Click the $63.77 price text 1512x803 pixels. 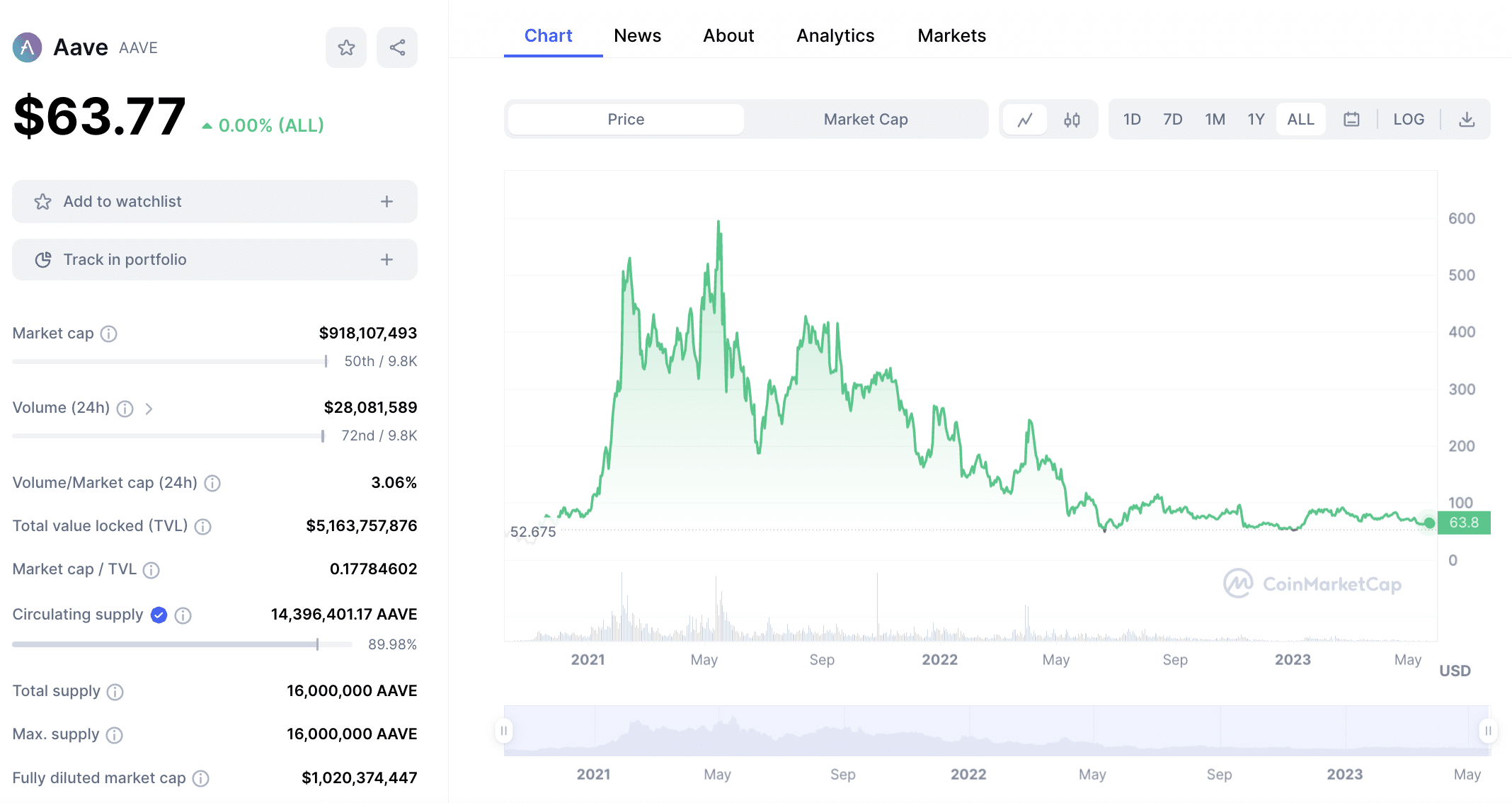coord(100,116)
